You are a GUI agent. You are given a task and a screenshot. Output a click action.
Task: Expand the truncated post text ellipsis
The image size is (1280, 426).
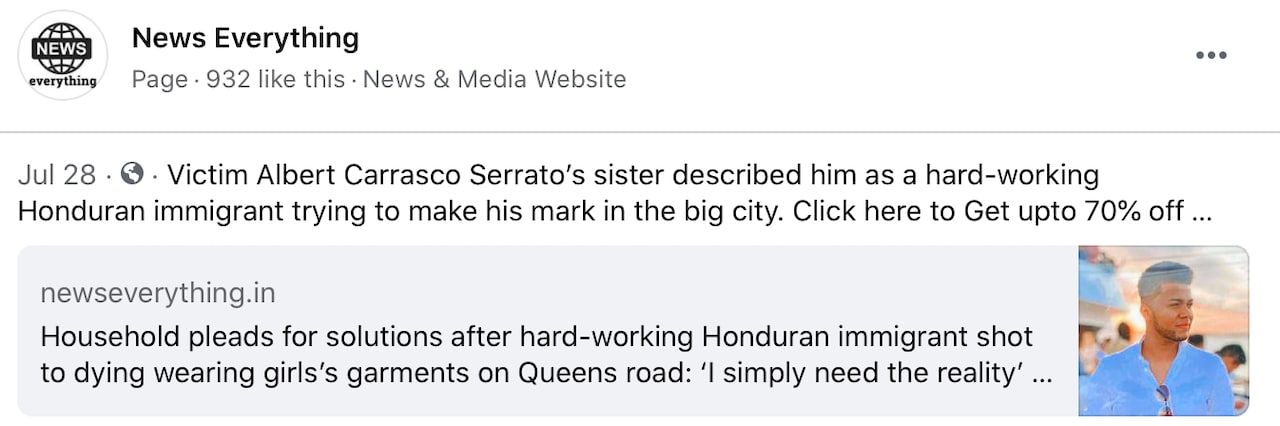(1203, 212)
